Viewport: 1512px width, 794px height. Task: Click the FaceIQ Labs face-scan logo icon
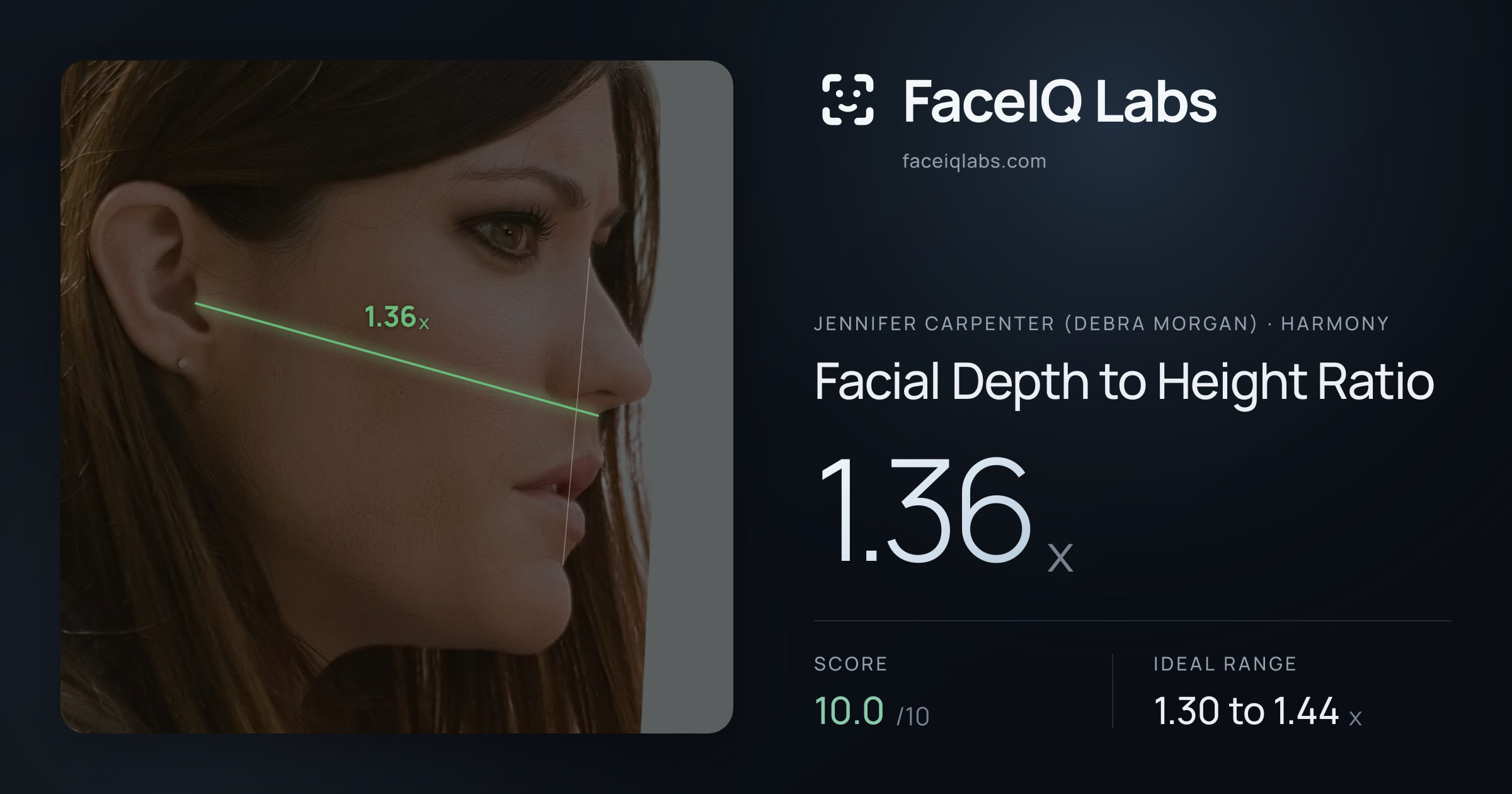(x=848, y=100)
